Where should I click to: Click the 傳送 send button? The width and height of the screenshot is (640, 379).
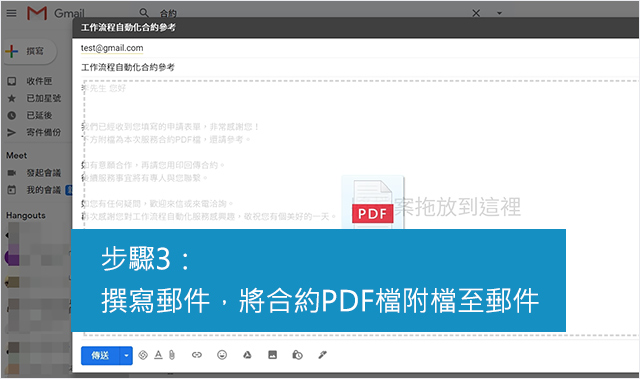(x=100, y=355)
